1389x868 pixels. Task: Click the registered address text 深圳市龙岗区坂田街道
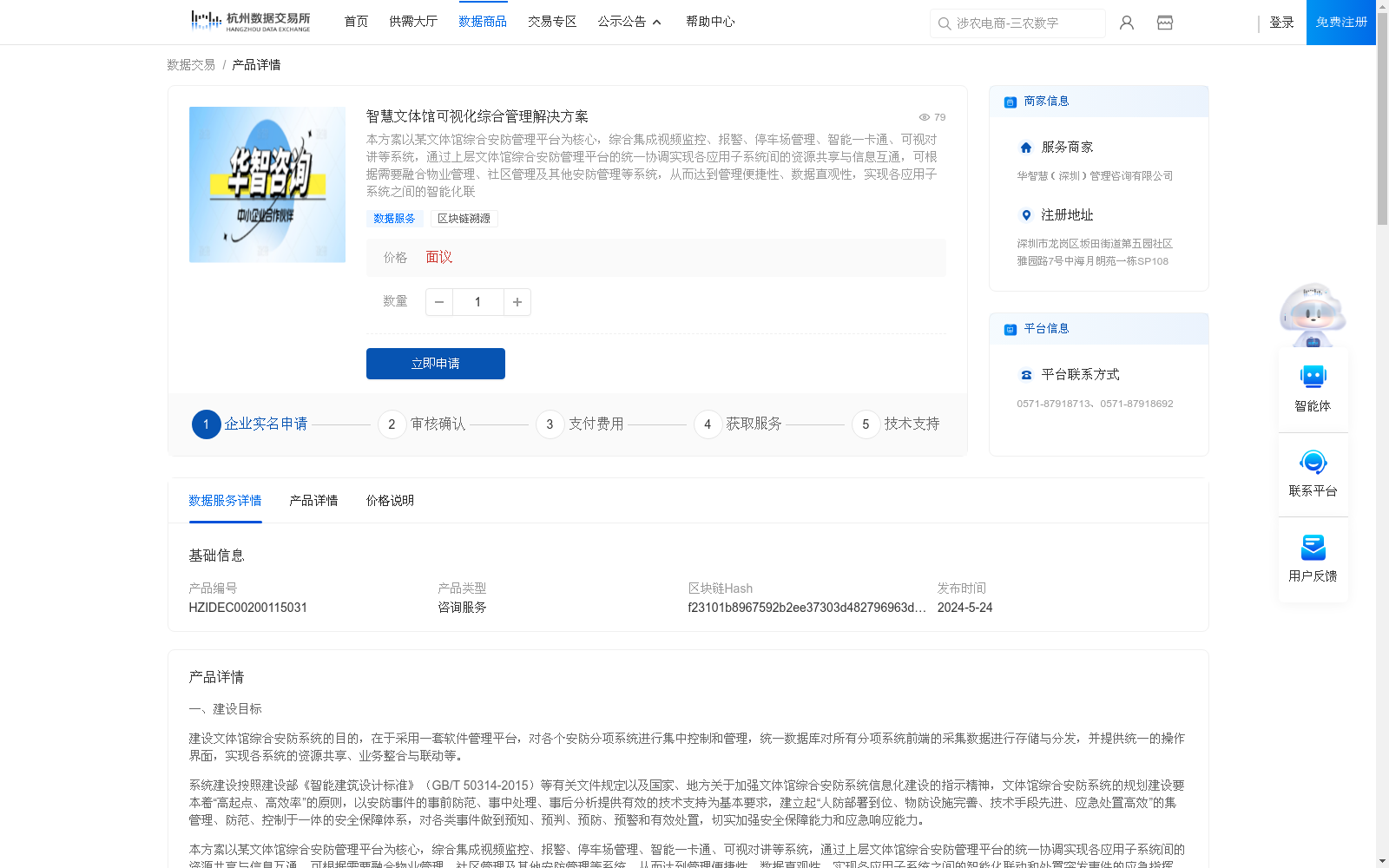click(x=1095, y=253)
